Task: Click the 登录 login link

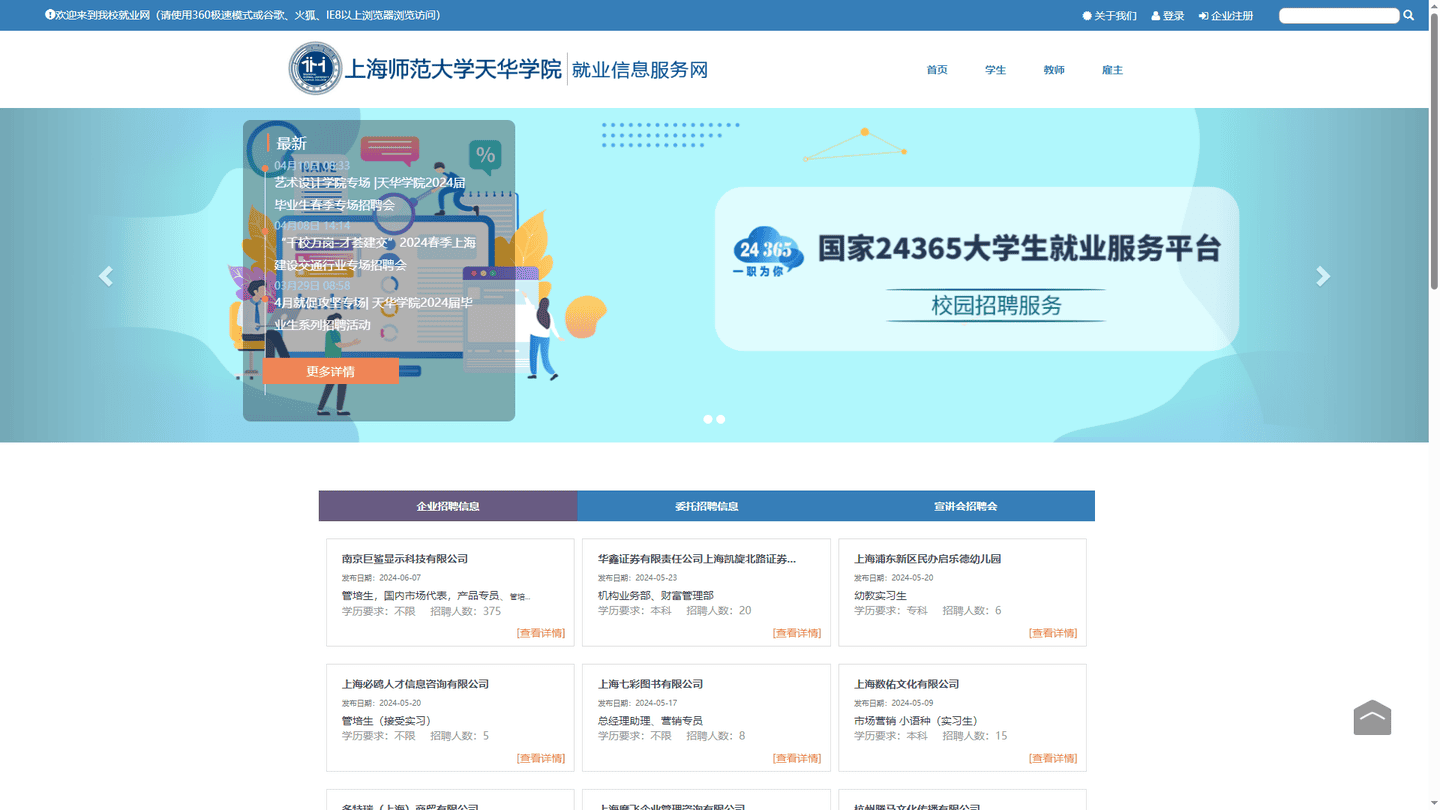Action: [1168, 16]
